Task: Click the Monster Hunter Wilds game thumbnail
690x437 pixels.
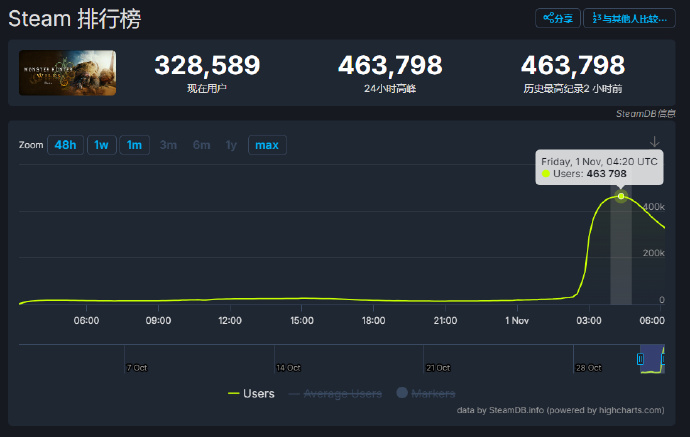Action: coord(68,73)
